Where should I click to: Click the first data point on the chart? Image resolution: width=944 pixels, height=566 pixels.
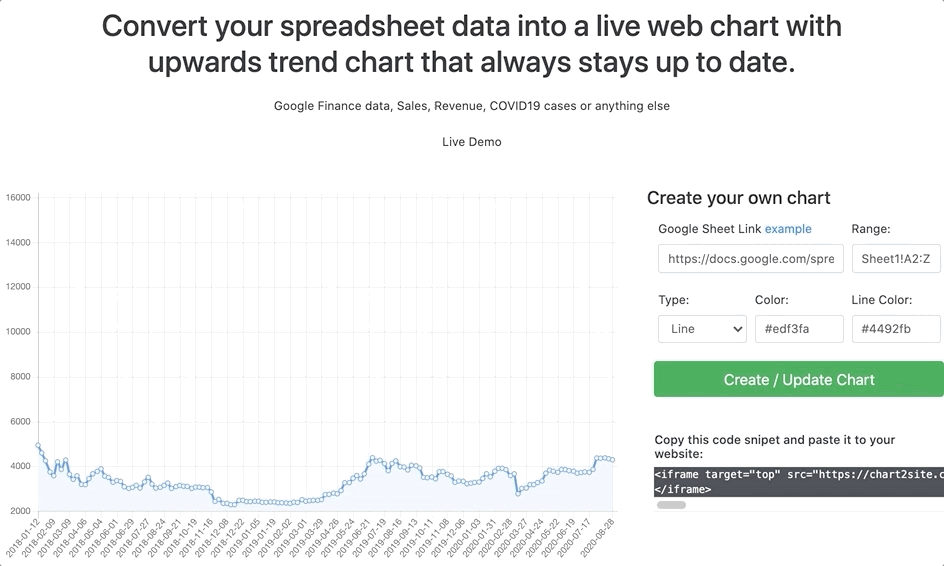click(38, 445)
